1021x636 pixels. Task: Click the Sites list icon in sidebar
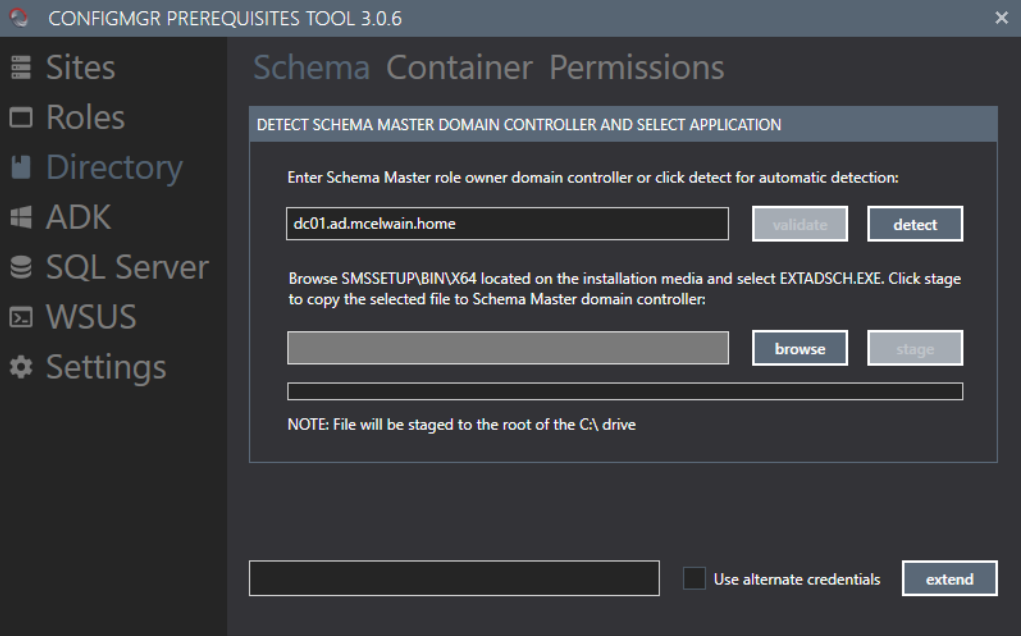coord(21,68)
